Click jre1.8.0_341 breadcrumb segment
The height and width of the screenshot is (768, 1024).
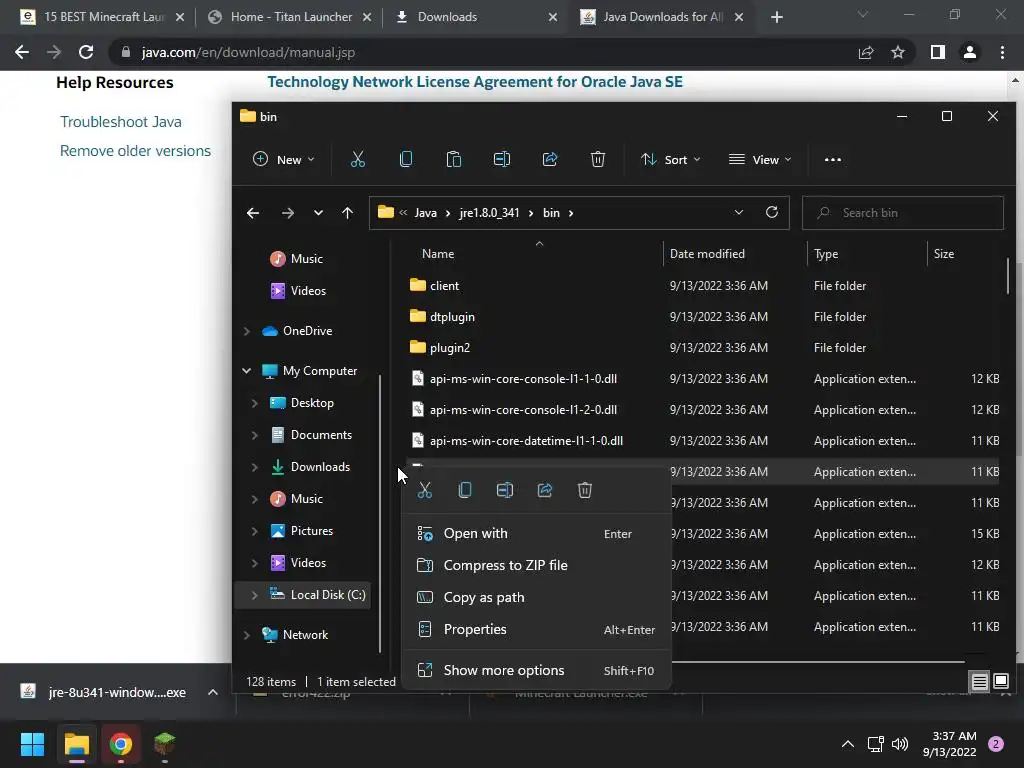point(489,213)
